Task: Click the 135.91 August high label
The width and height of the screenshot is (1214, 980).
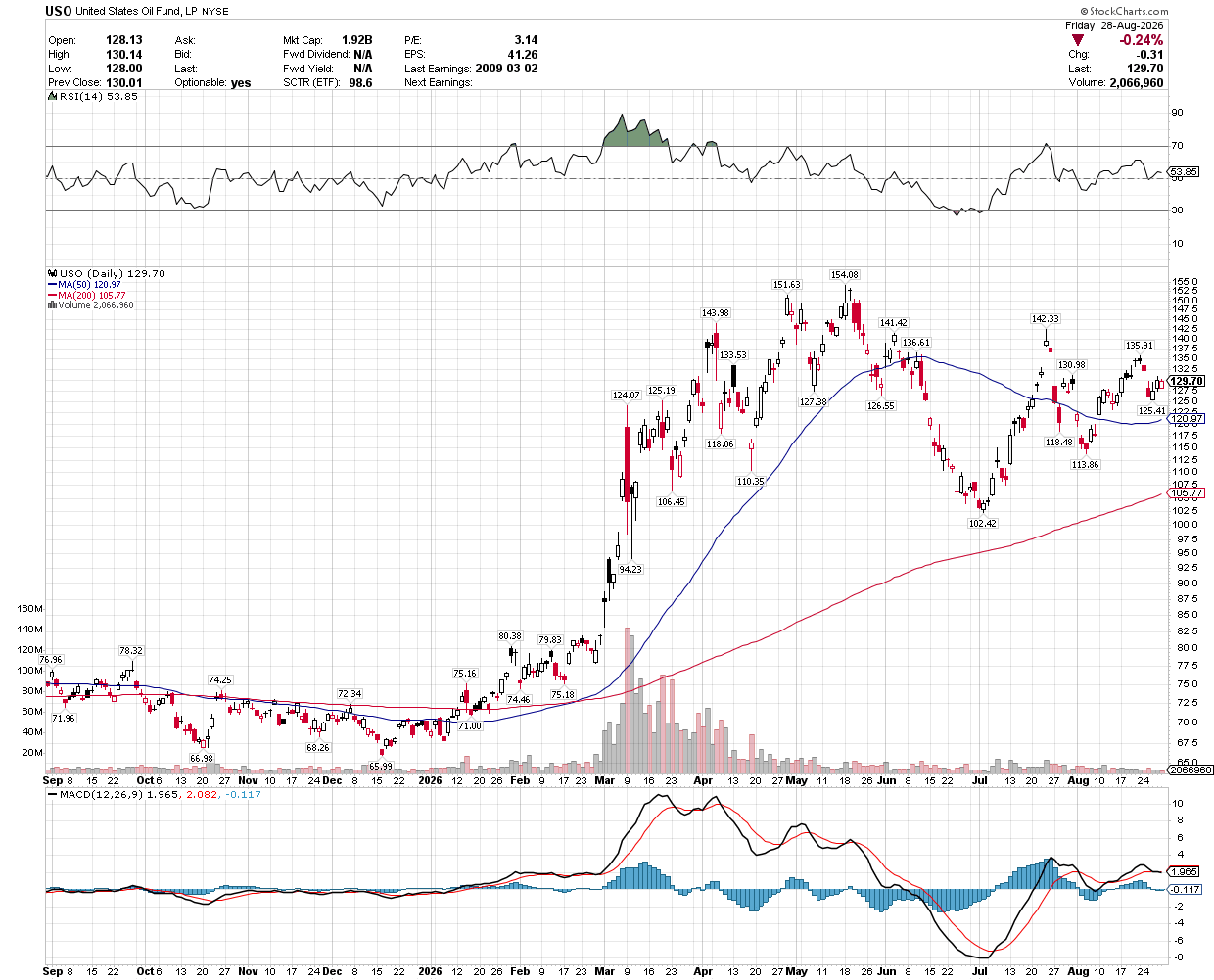Action: tap(1140, 346)
